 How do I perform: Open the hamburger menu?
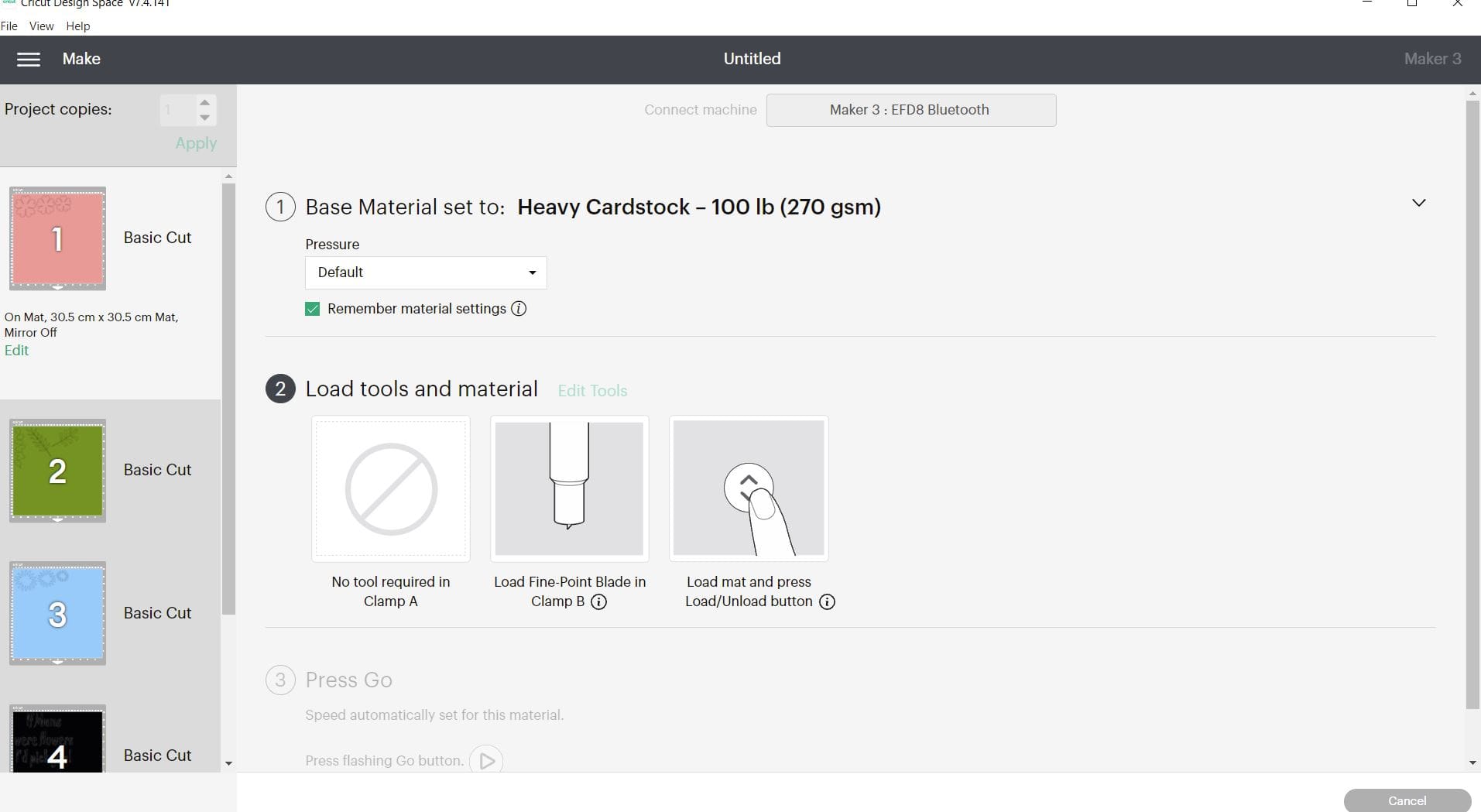[29, 60]
